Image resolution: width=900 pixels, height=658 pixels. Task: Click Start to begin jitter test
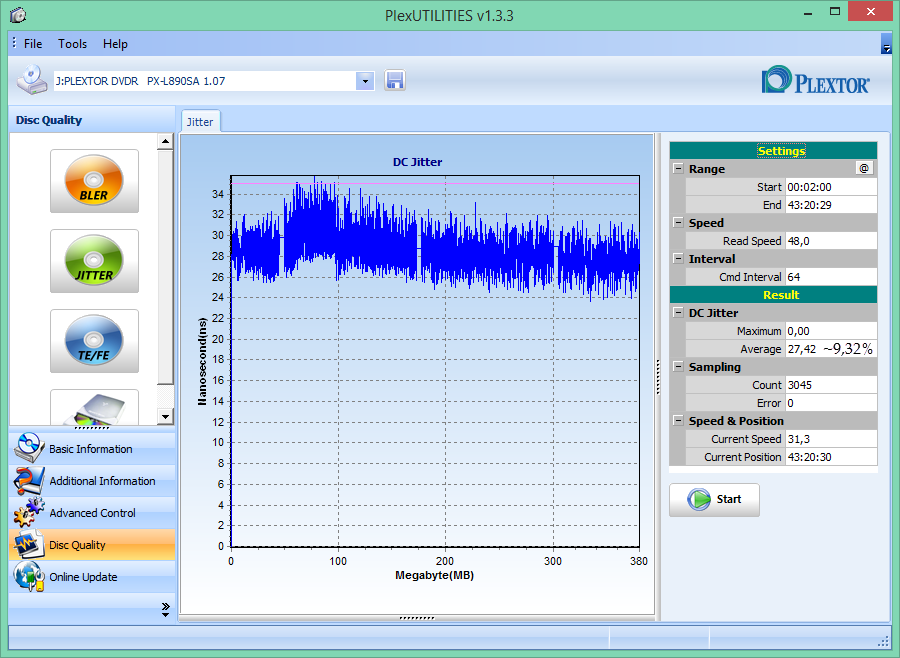(x=714, y=500)
